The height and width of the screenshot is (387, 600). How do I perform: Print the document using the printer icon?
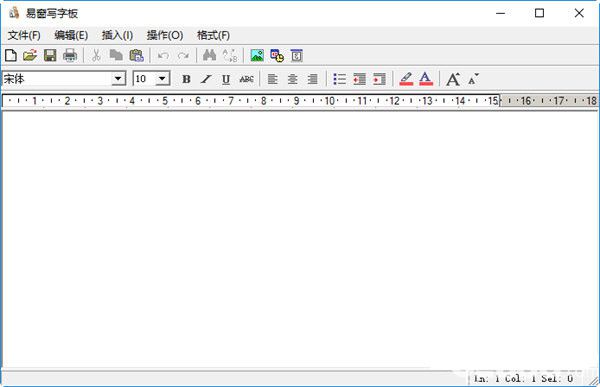tap(70, 56)
